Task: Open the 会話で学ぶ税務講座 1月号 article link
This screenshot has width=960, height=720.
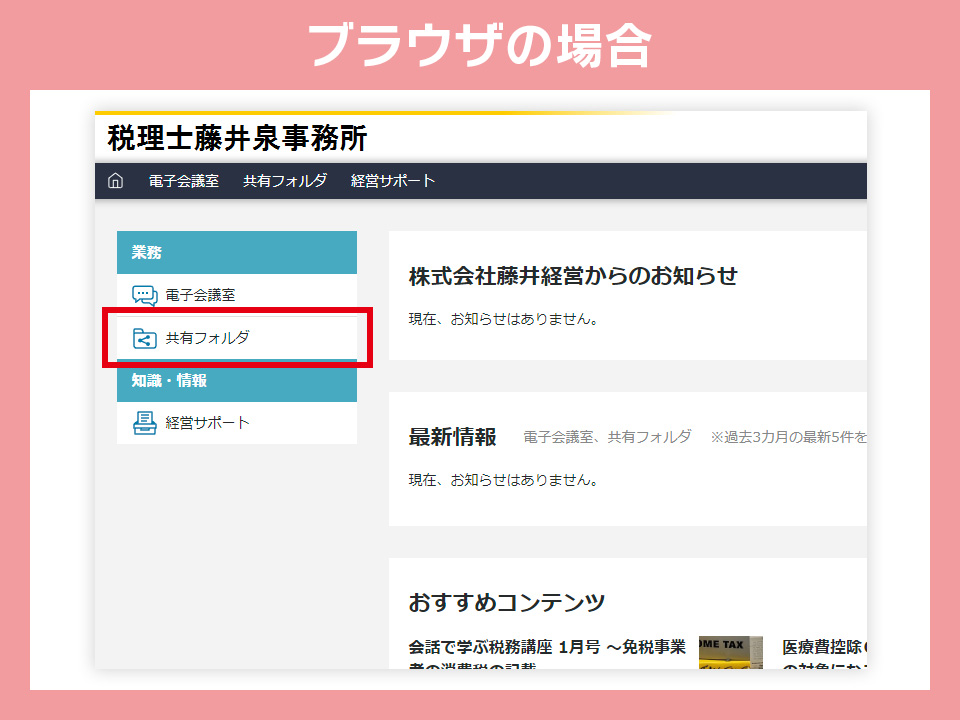Action: (547, 647)
